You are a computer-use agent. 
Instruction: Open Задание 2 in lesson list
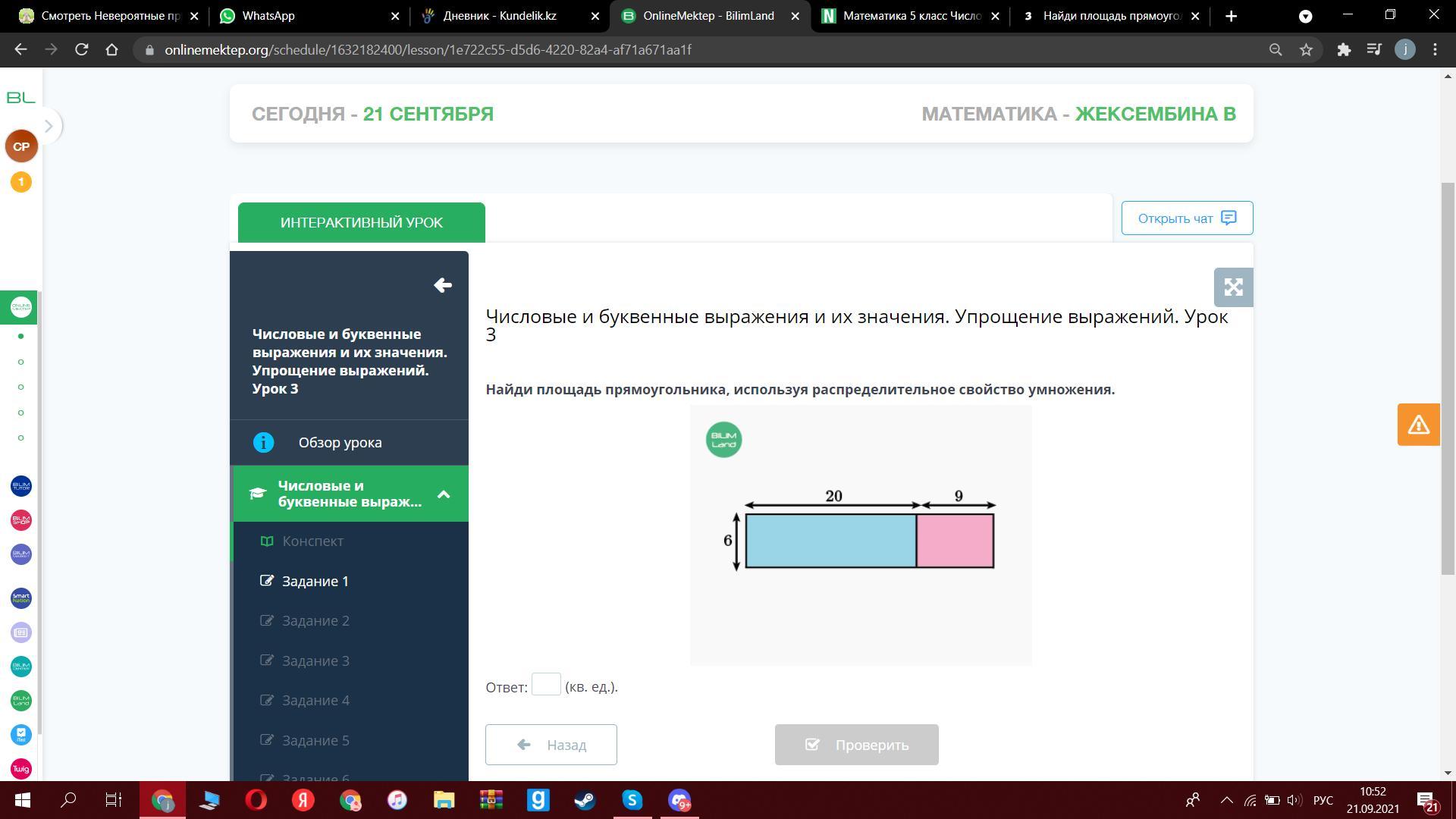point(315,621)
